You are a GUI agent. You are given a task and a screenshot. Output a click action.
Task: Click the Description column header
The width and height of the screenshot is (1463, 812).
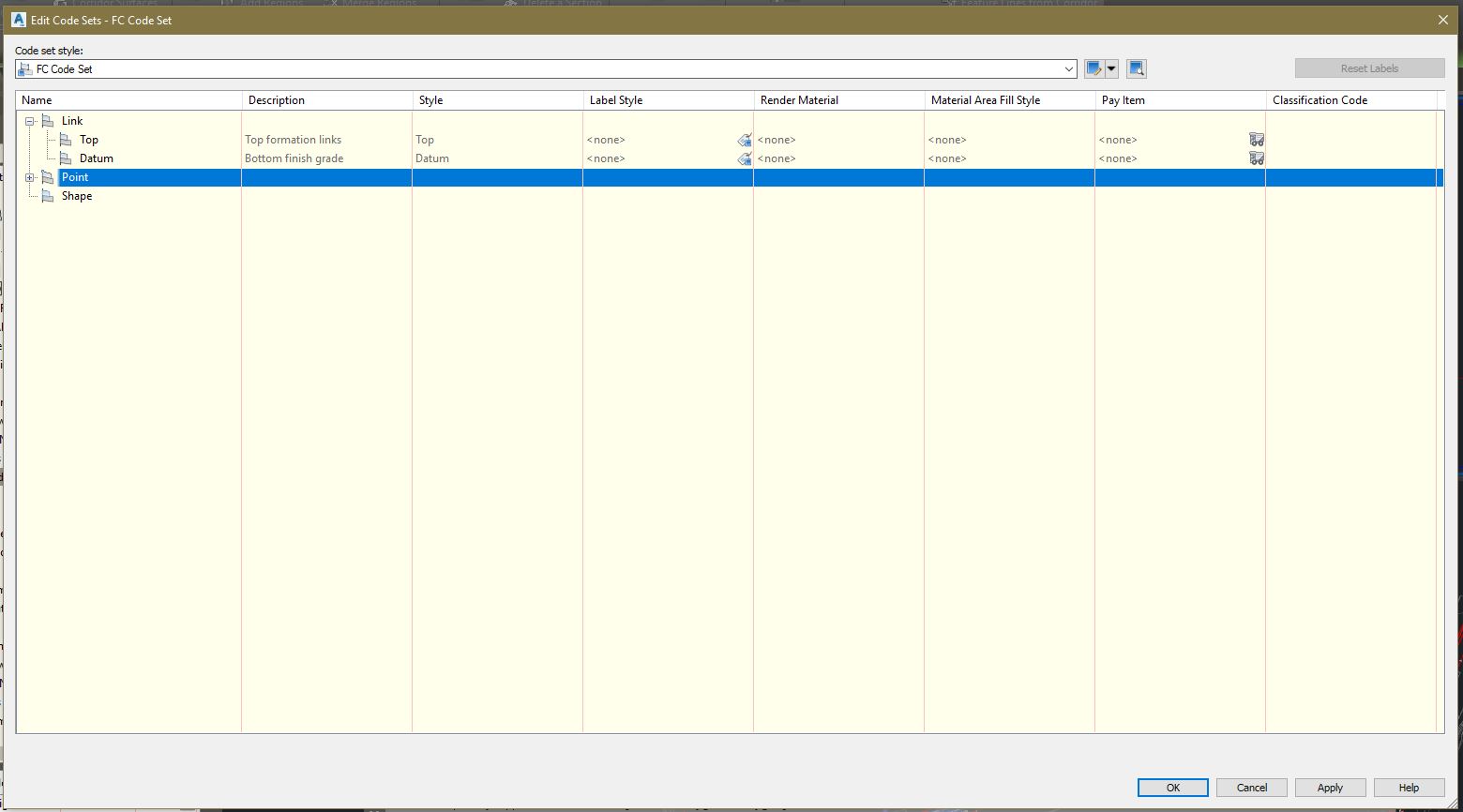(327, 100)
